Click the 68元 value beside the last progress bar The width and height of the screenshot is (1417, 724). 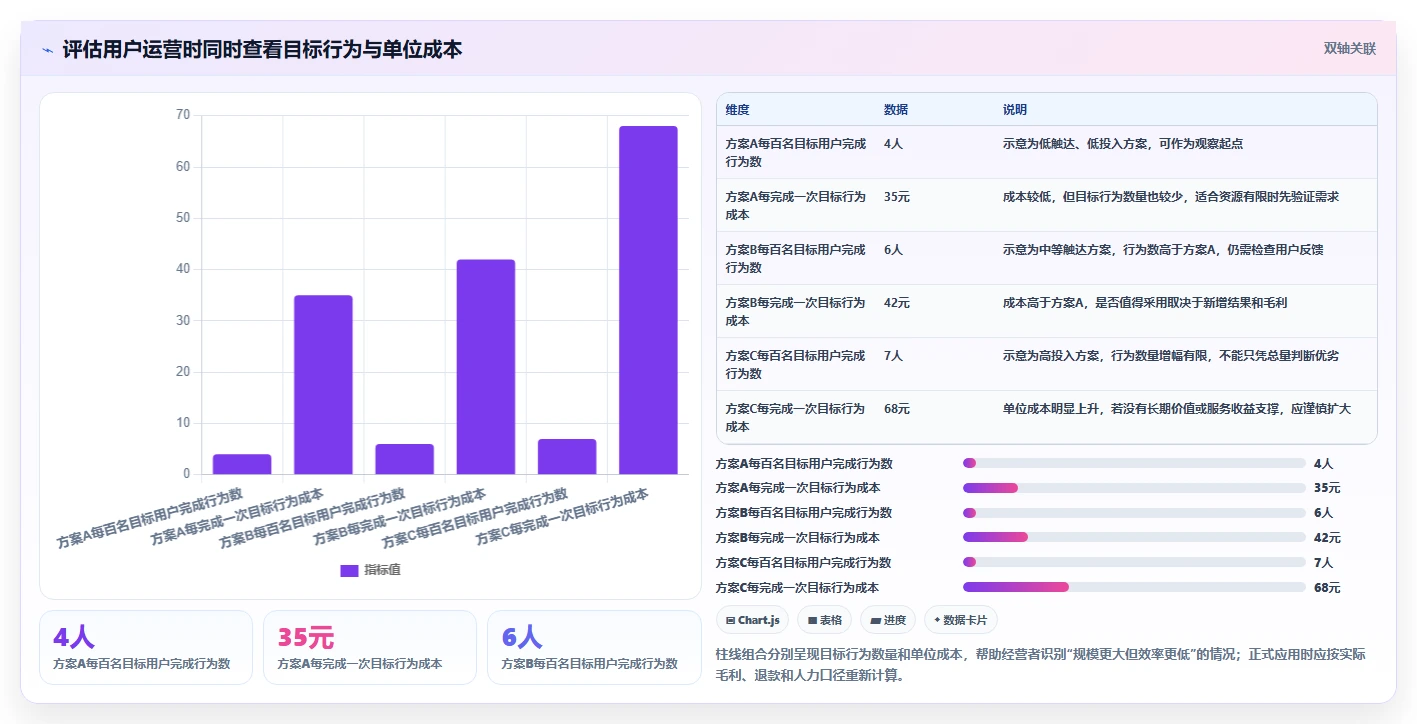1327,588
